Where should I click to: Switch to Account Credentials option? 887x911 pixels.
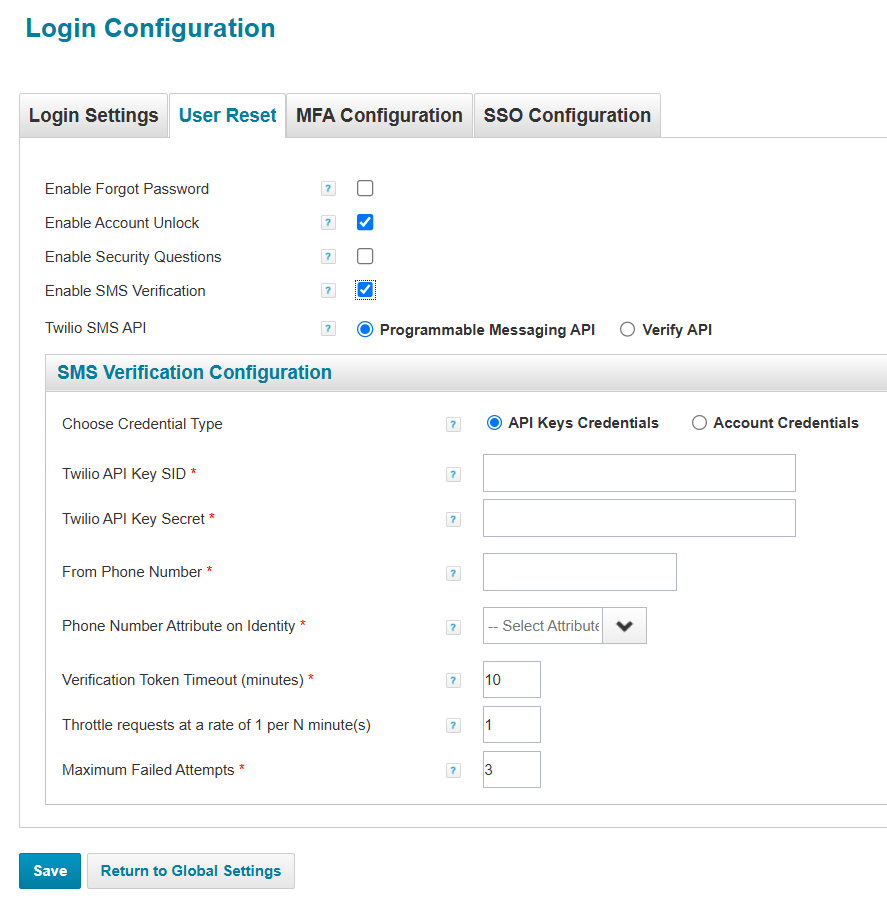(x=699, y=422)
